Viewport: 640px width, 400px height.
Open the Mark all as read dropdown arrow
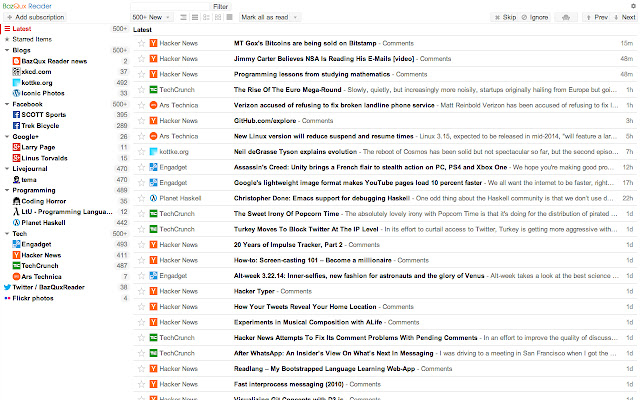coord(296,18)
